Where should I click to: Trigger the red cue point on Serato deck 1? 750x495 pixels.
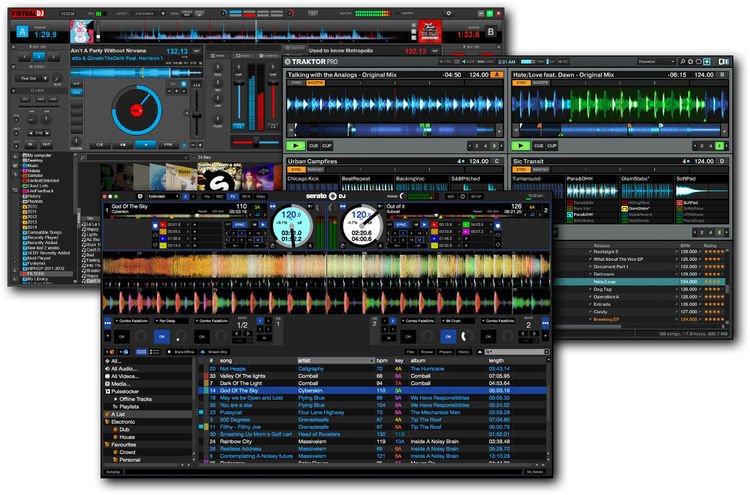tap(163, 224)
